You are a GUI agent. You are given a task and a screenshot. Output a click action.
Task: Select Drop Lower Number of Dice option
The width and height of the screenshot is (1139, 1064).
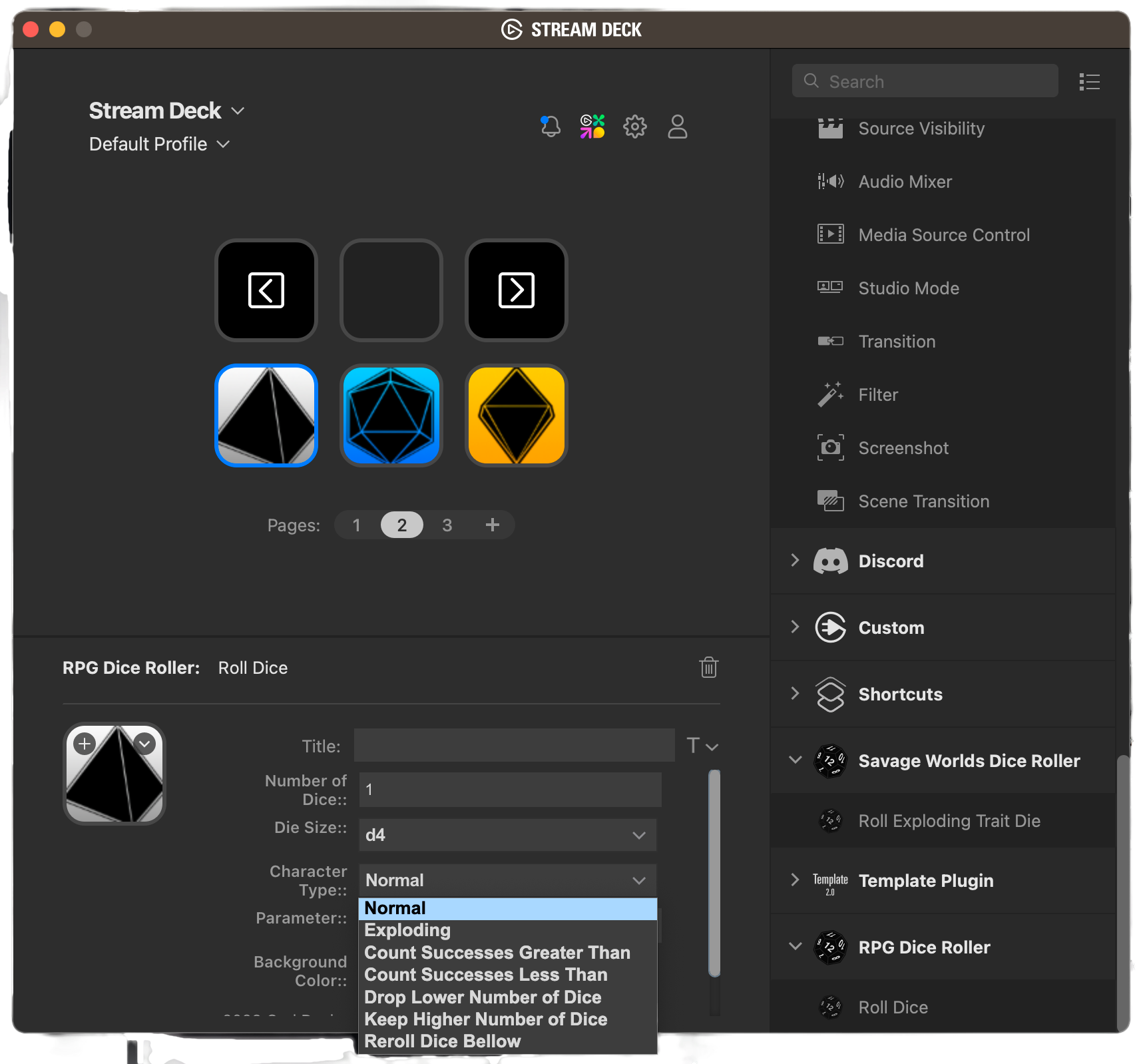tap(507, 997)
